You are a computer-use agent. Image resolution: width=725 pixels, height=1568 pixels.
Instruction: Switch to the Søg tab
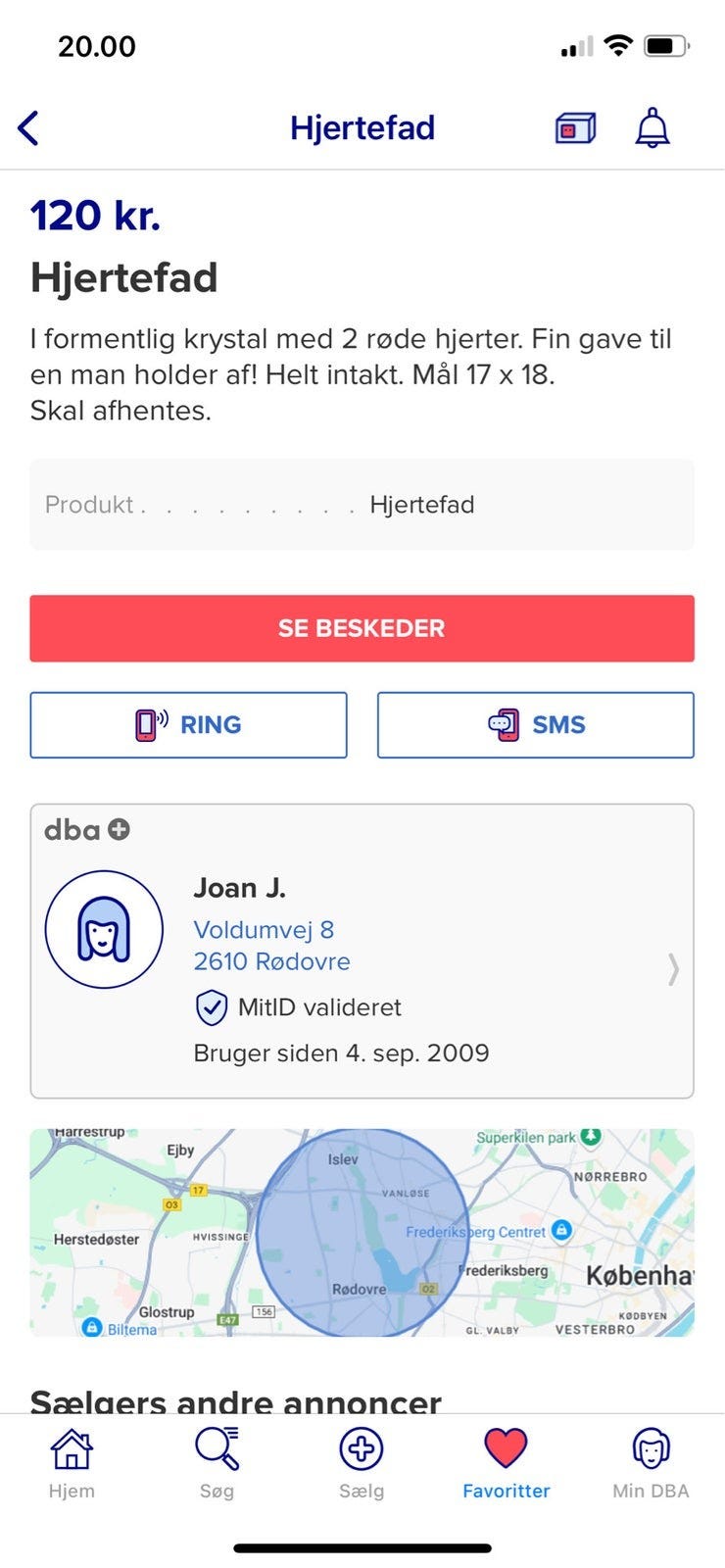(217, 1463)
